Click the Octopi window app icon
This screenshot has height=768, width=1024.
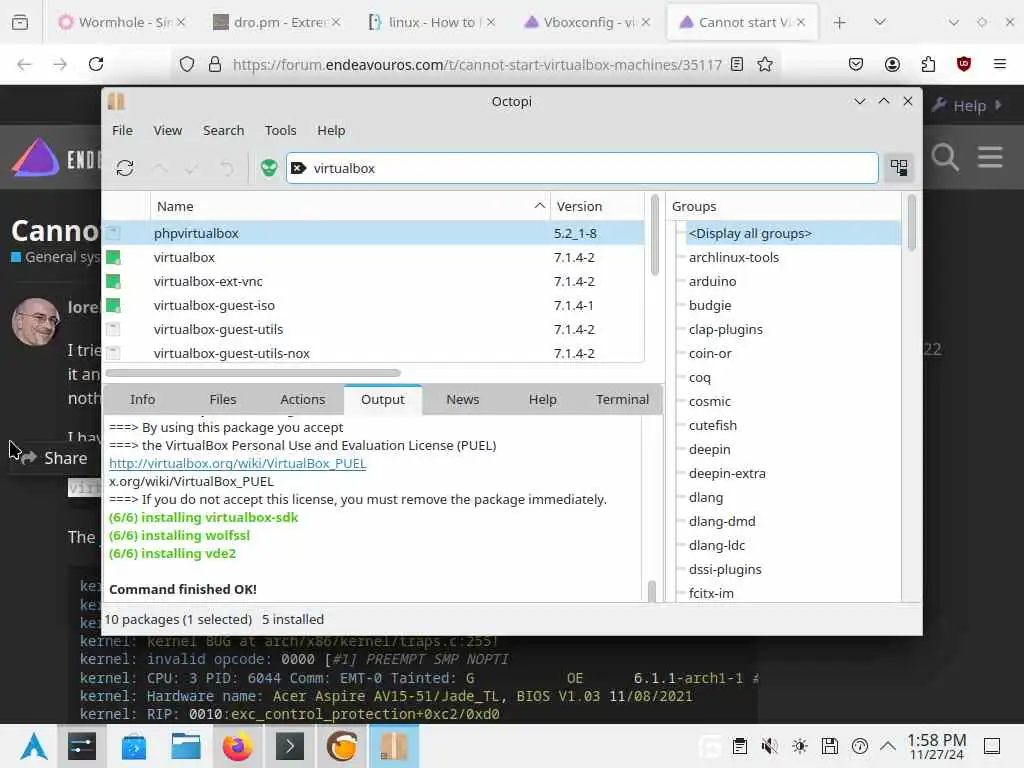point(116,101)
